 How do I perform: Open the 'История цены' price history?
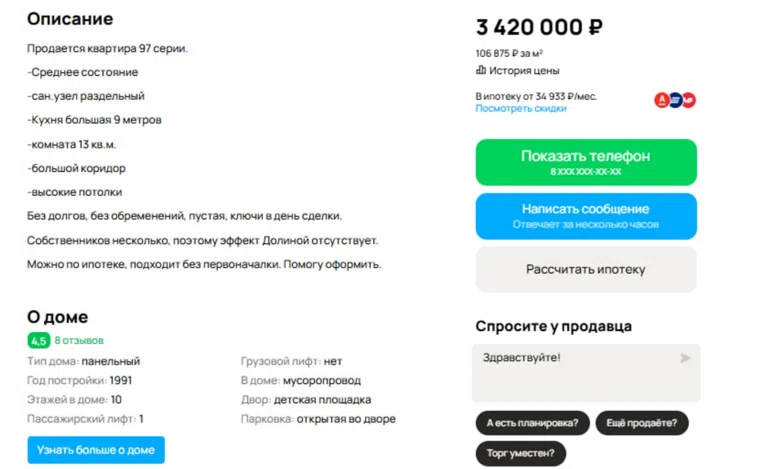524,71
